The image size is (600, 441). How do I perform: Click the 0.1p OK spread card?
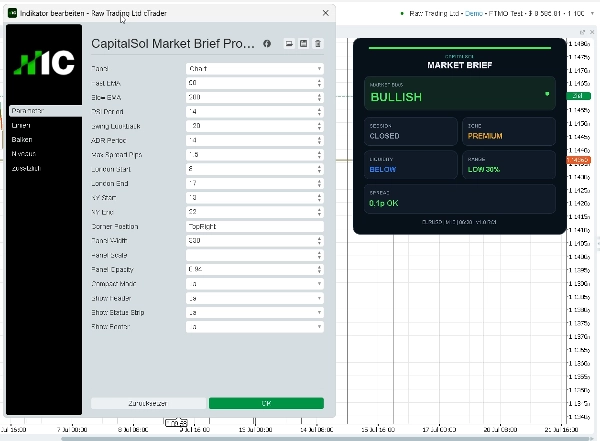click(460, 199)
